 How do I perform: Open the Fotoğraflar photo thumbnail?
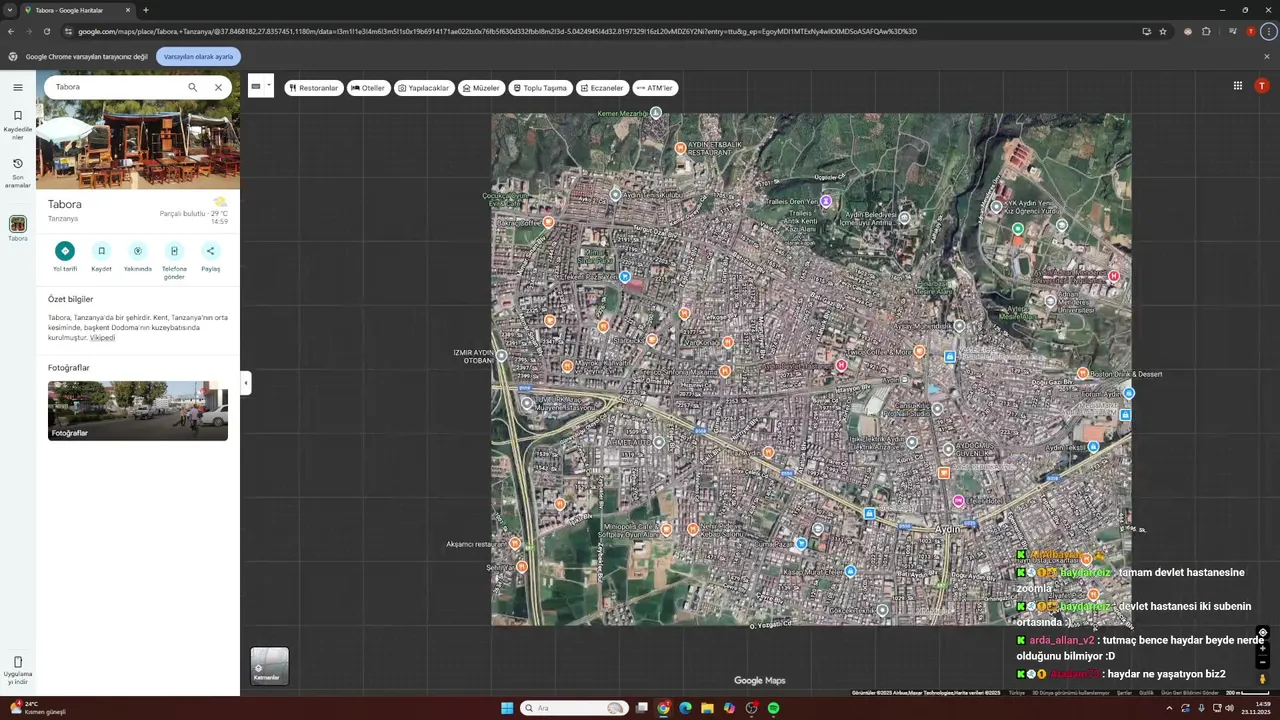138,410
